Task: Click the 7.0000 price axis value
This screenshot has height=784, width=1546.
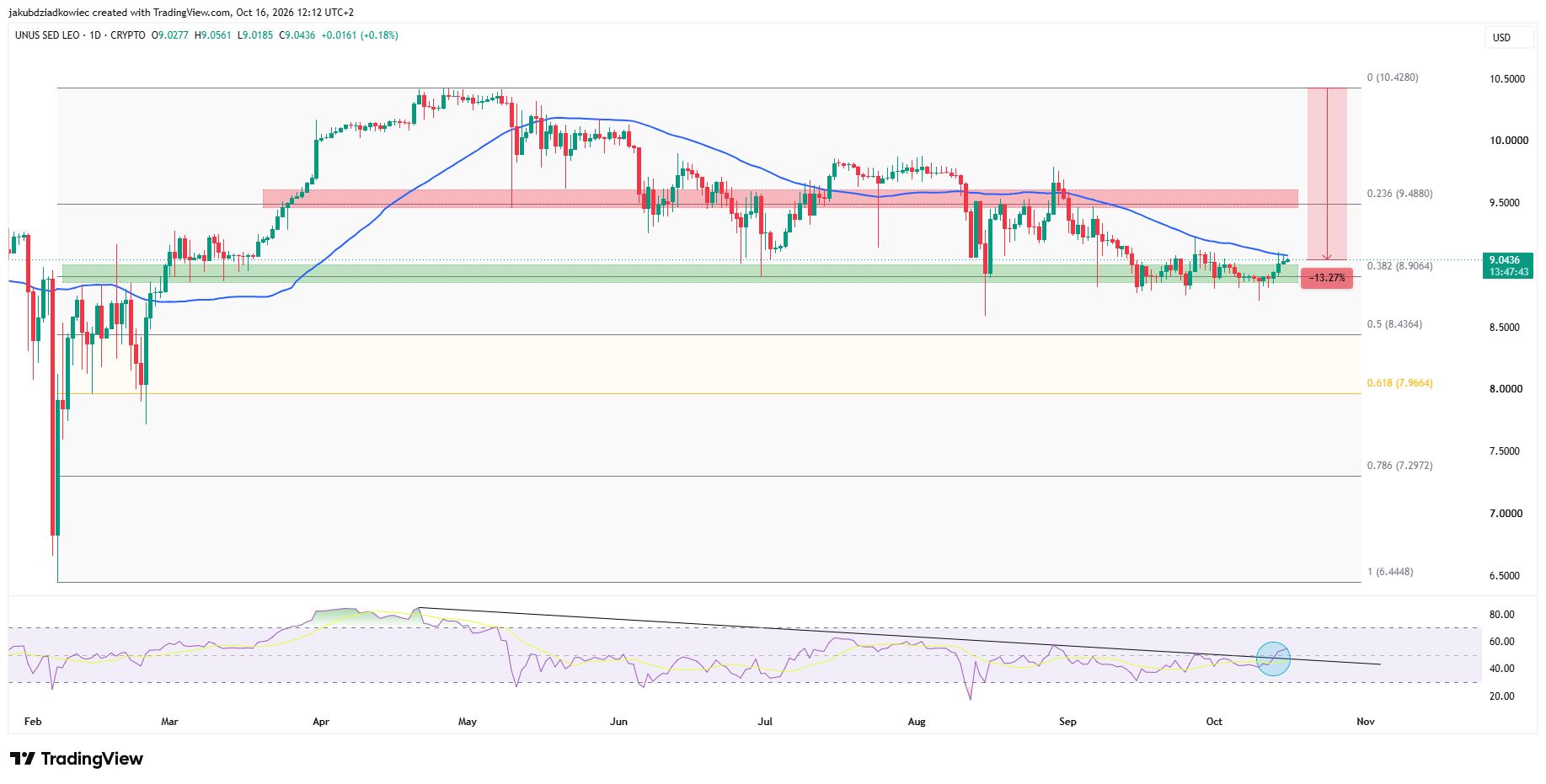Action: pos(1505,514)
